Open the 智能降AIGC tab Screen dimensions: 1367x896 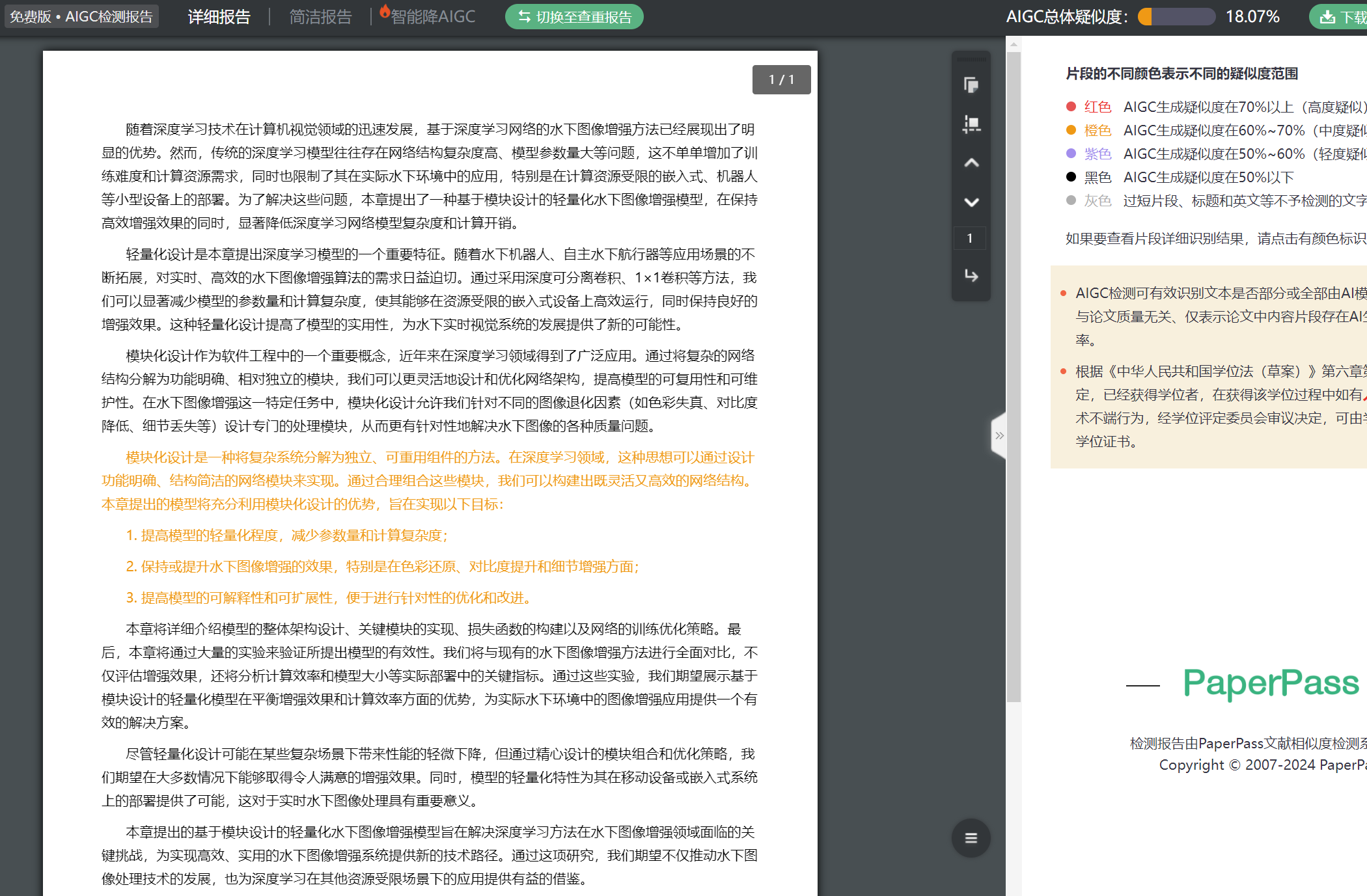(x=433, y=17)
